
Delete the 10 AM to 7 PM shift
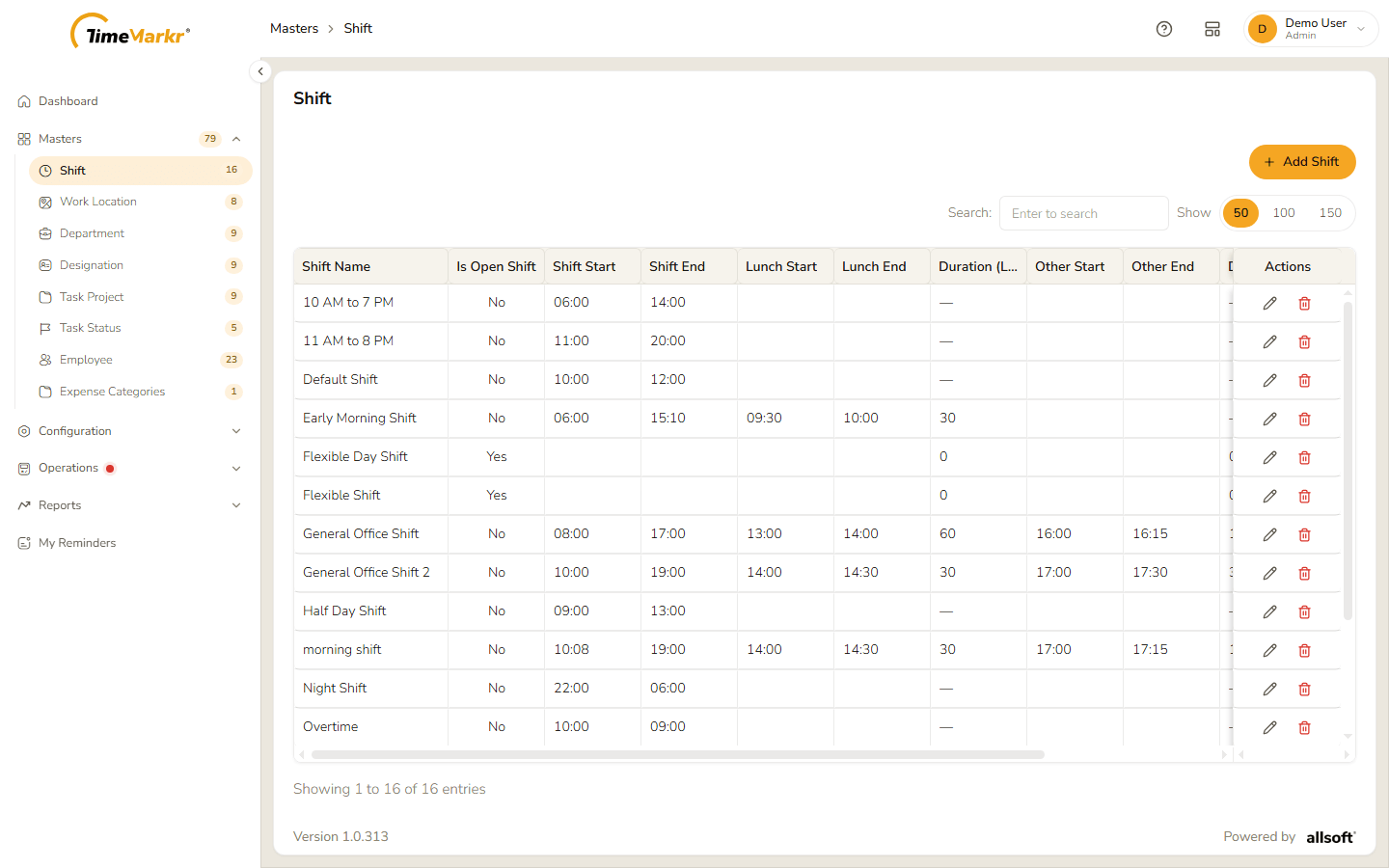tap(1304, 303)
